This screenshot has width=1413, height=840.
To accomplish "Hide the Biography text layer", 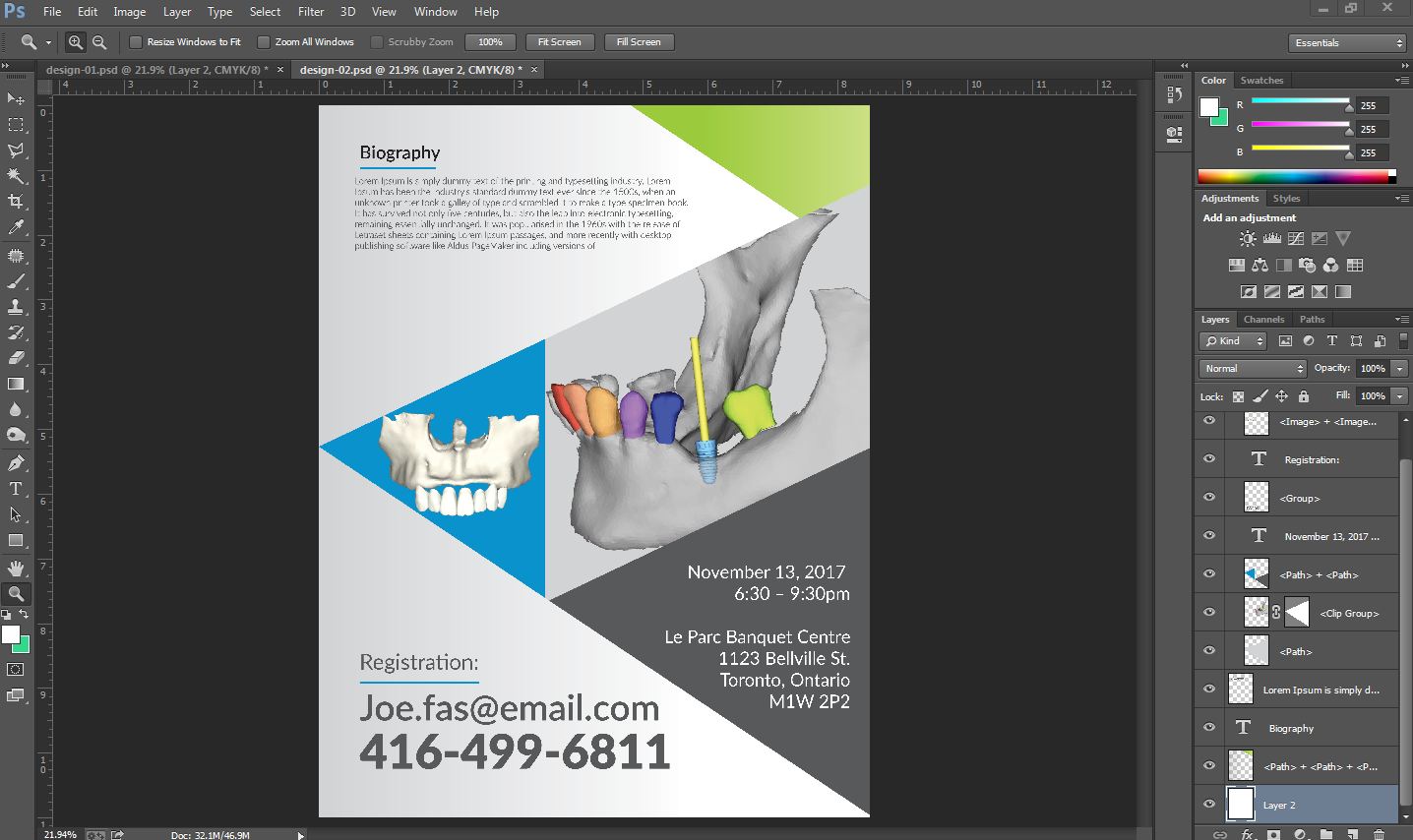I will click(x=1209, y=727).
